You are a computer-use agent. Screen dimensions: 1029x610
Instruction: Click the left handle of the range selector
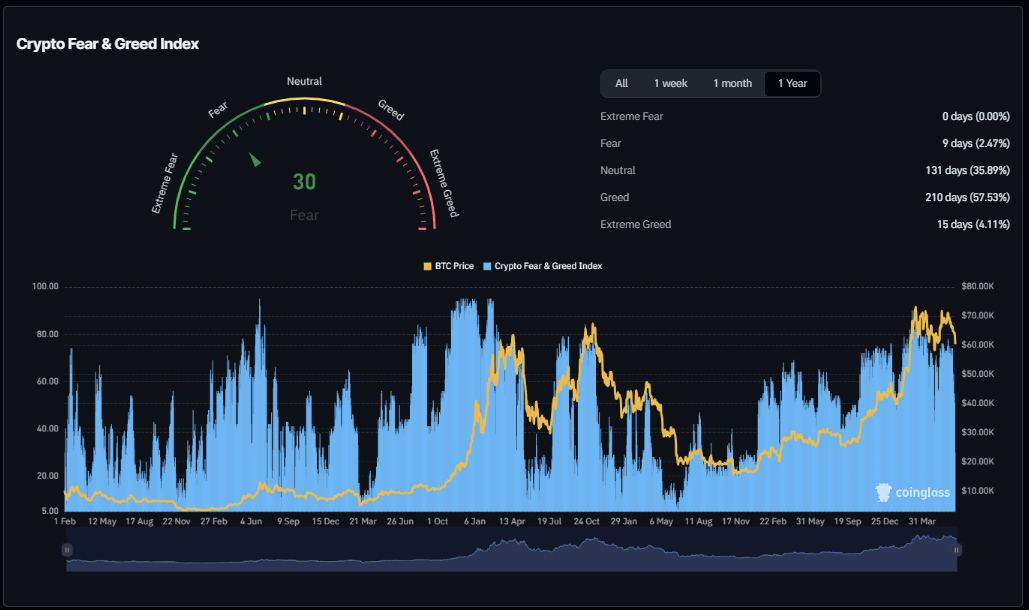67,549
